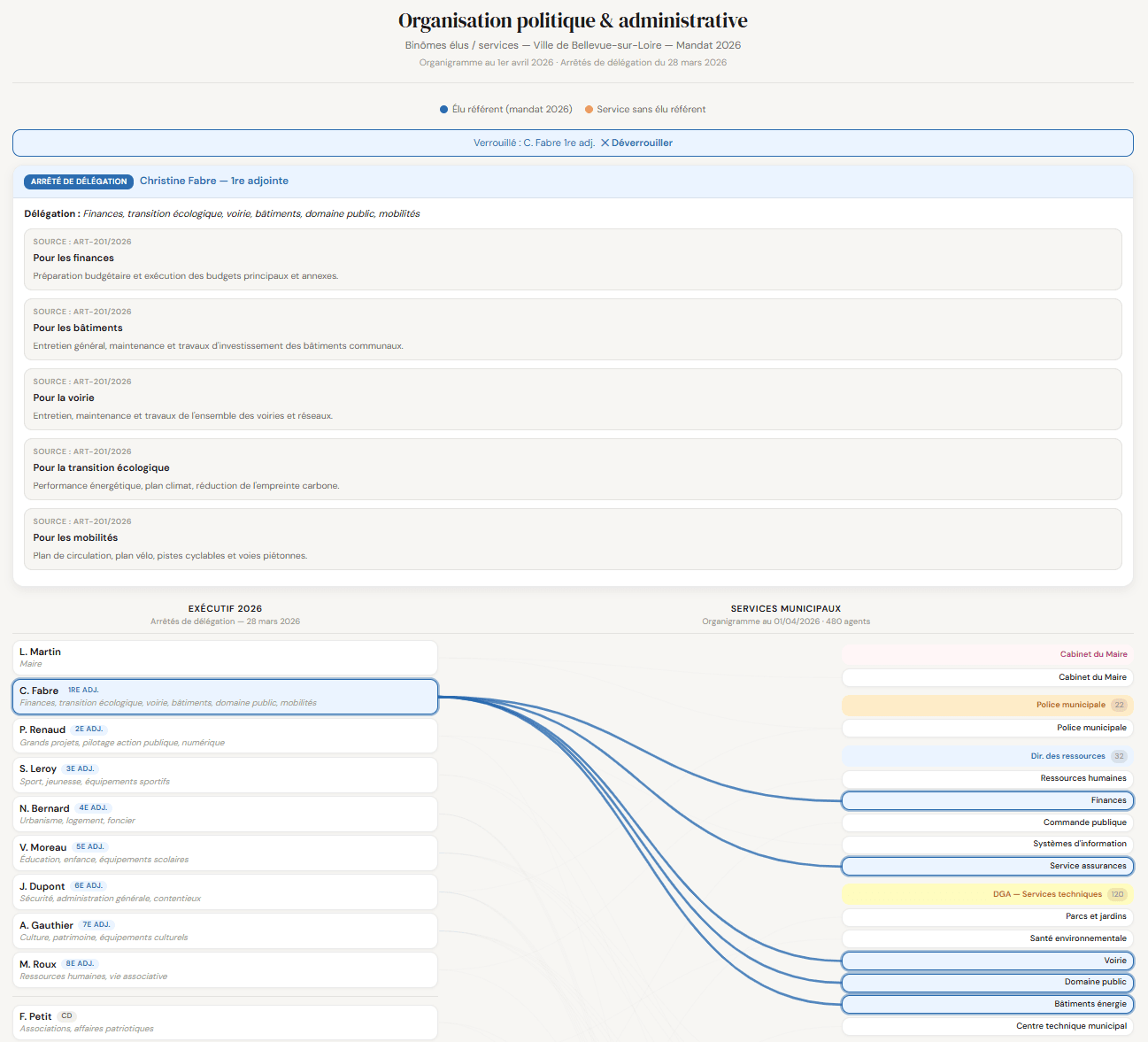Expand the pink Cabinet du Maire header
Viewport: 1148px width, 1042px height.
(987, 654)
